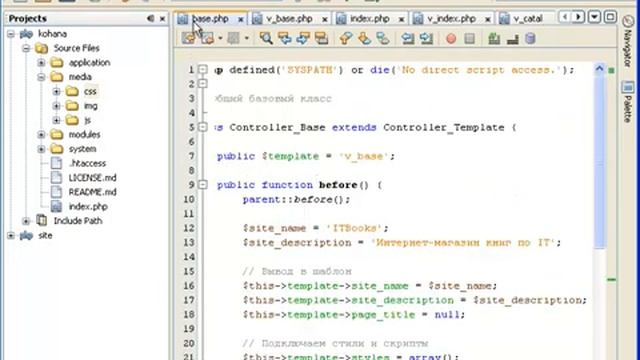Expand the modules folder
Viewport: 640px width, 360px height.
pos(41,135)
